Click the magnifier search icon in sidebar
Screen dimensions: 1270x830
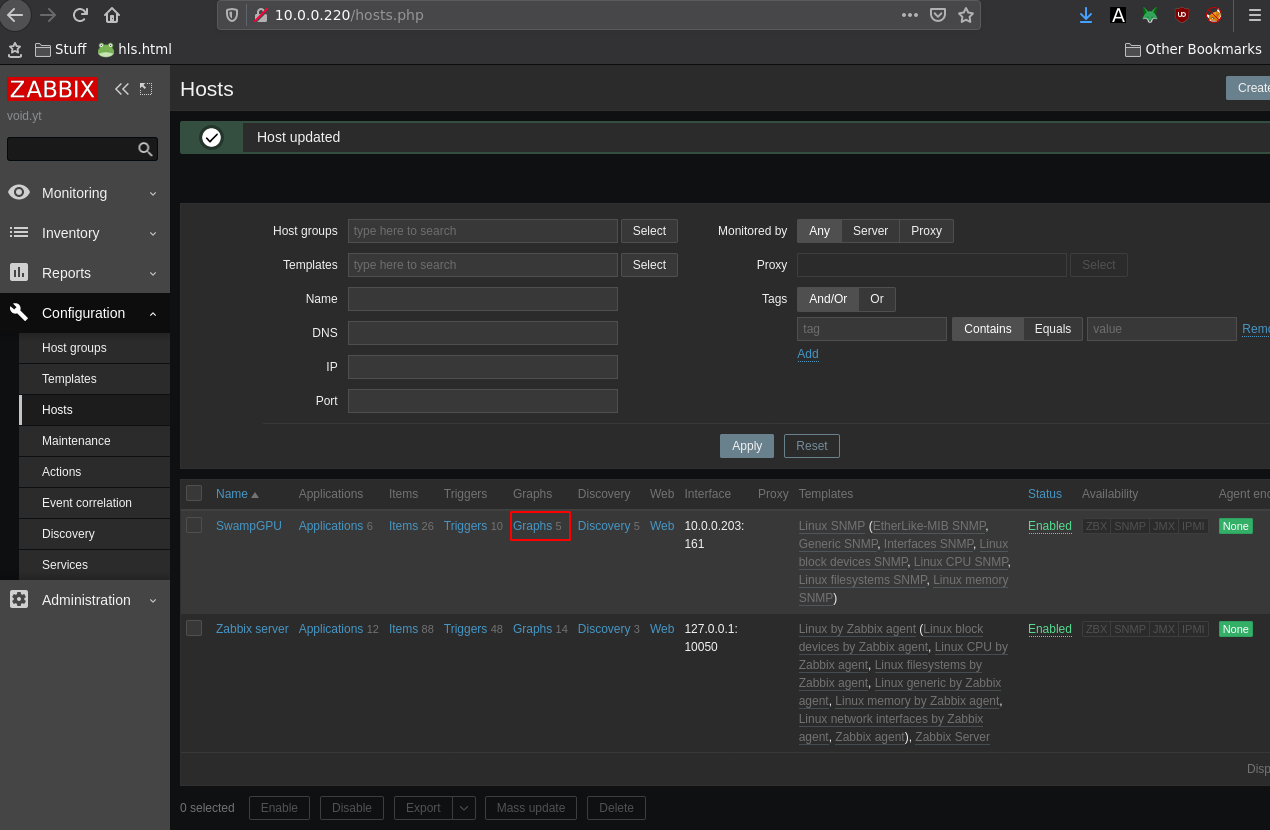click(146, 149)
